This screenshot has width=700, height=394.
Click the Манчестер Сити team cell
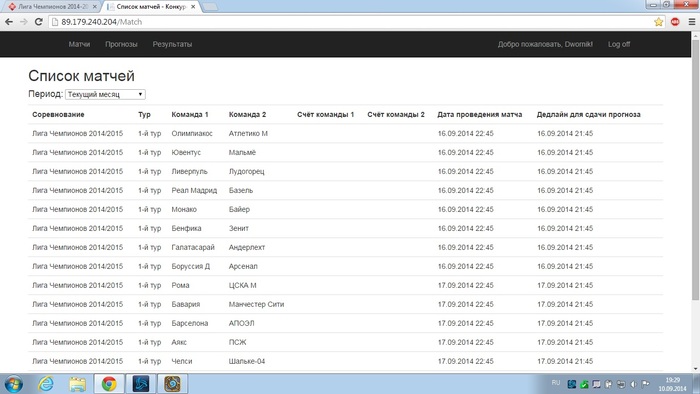click(256, 304)
